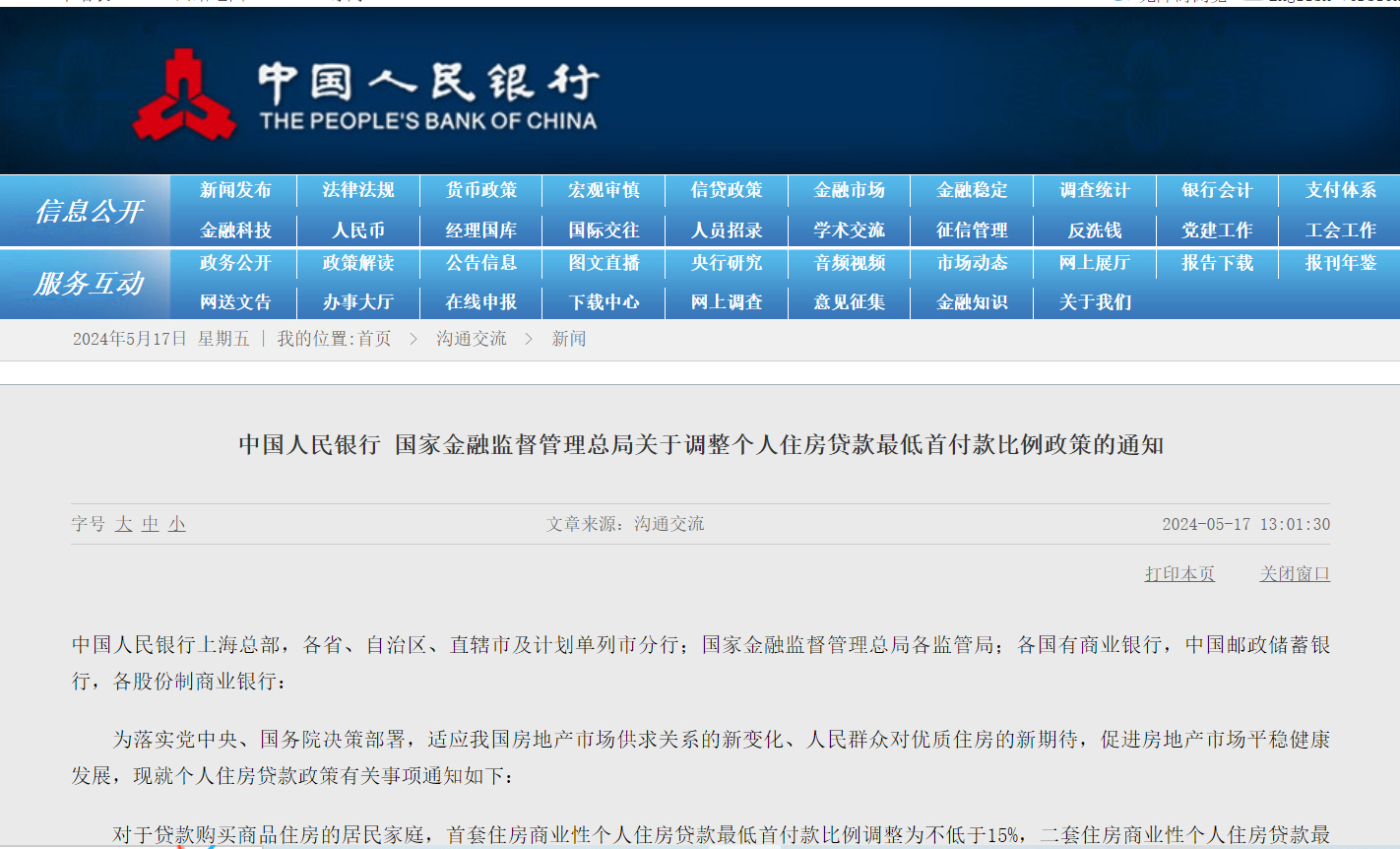
Task: Visit 网送文告 page
Action: coord(235,302)
